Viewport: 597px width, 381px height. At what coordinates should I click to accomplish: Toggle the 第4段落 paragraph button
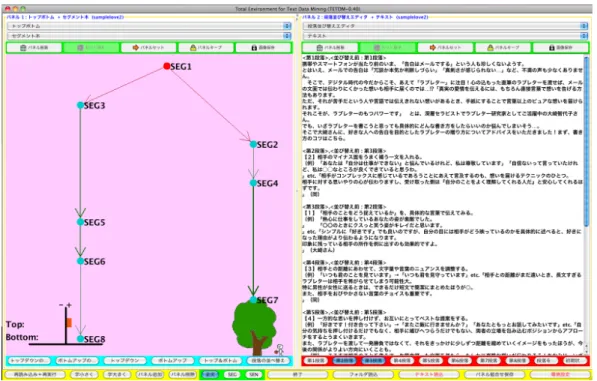pyautogui.click(x=402, y=360)
